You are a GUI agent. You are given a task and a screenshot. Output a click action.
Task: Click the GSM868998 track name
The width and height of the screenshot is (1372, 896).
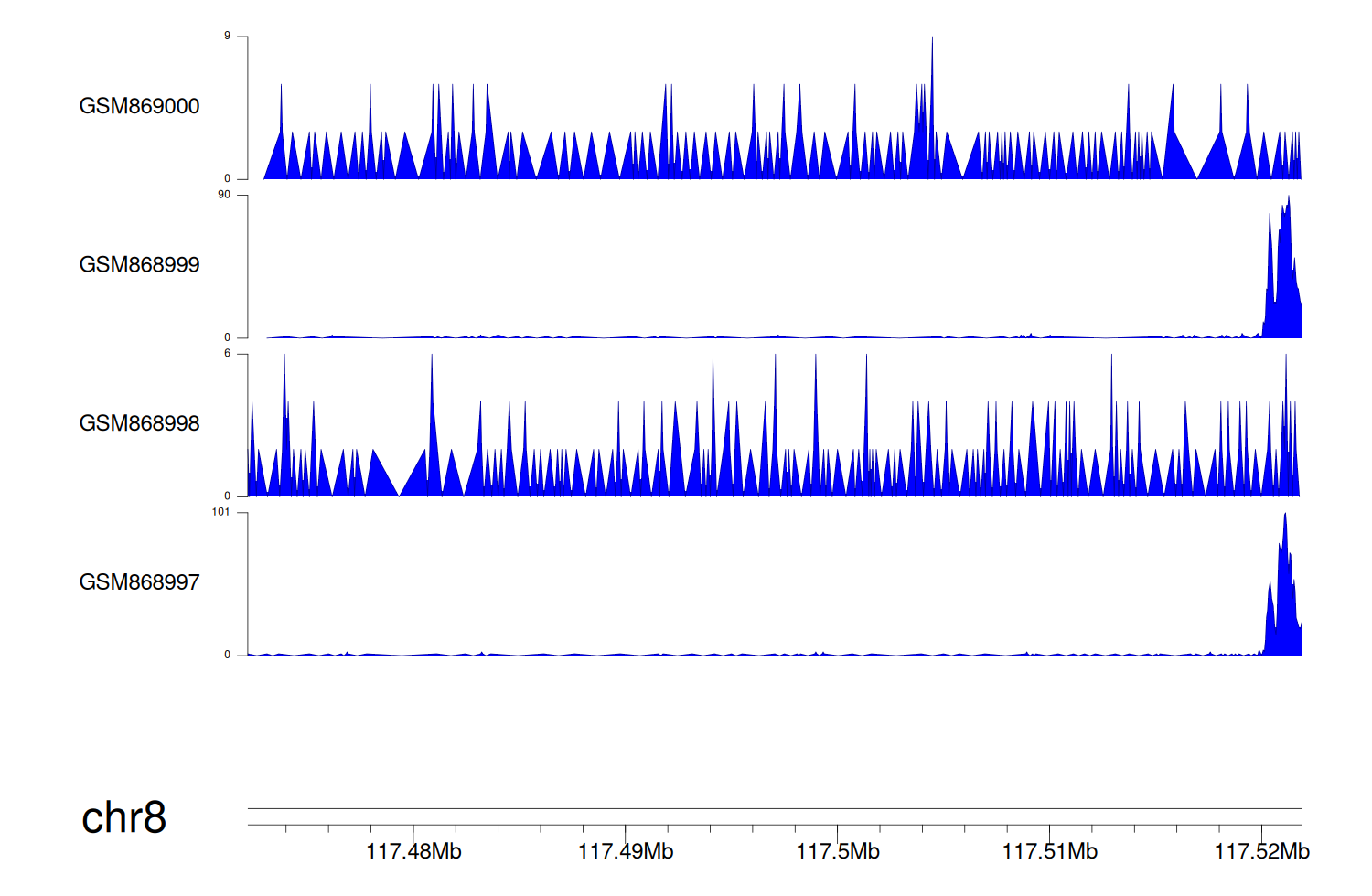pyautogui.click(x=139, y=423)
